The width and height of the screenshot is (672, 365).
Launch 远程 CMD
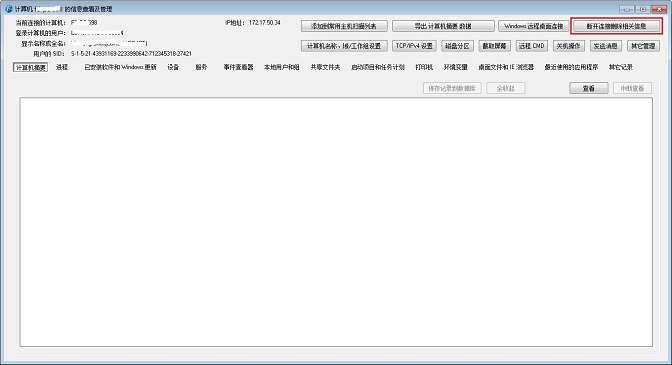click(x=531, y=46)
